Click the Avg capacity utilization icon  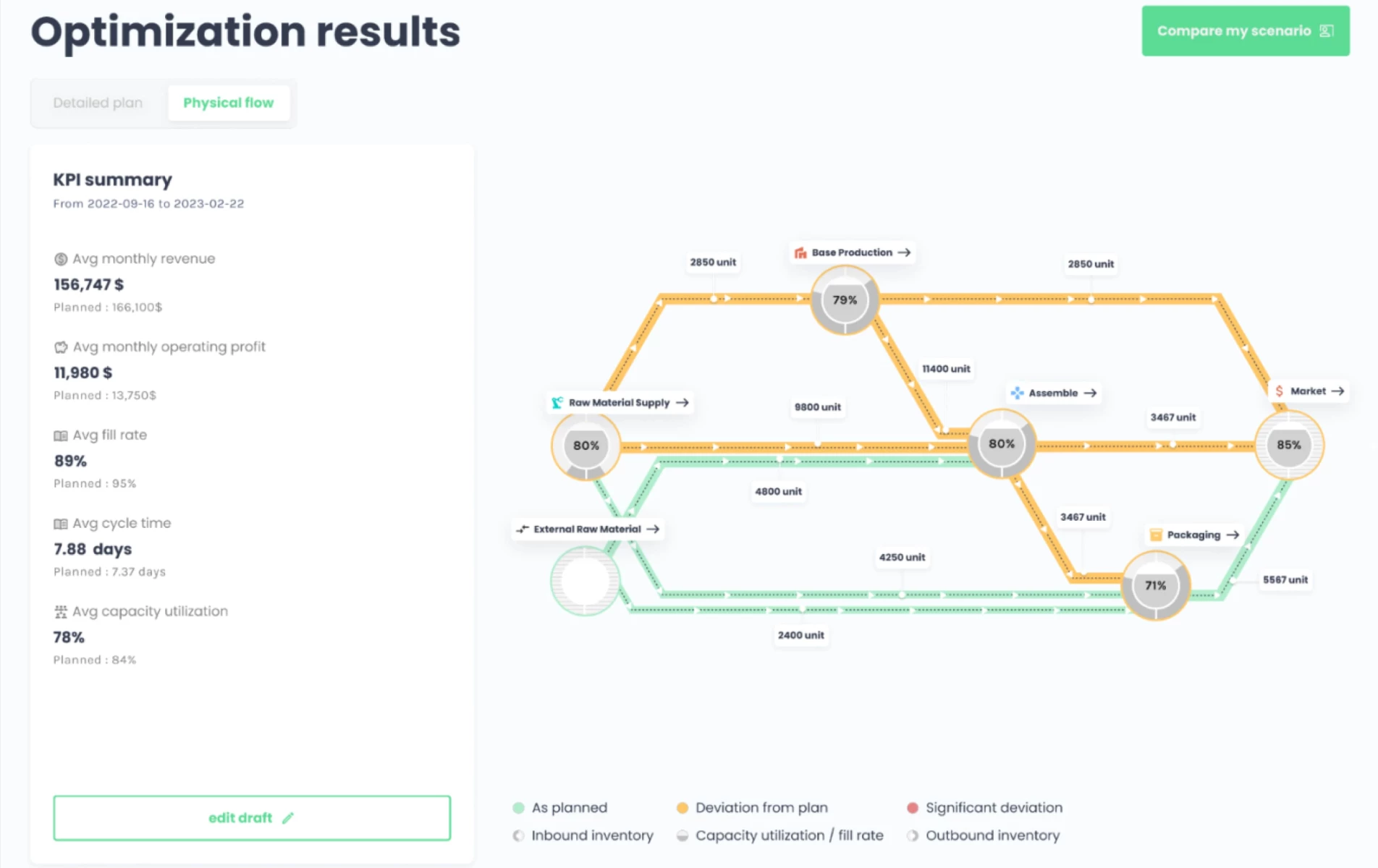[x=61, y=612]
